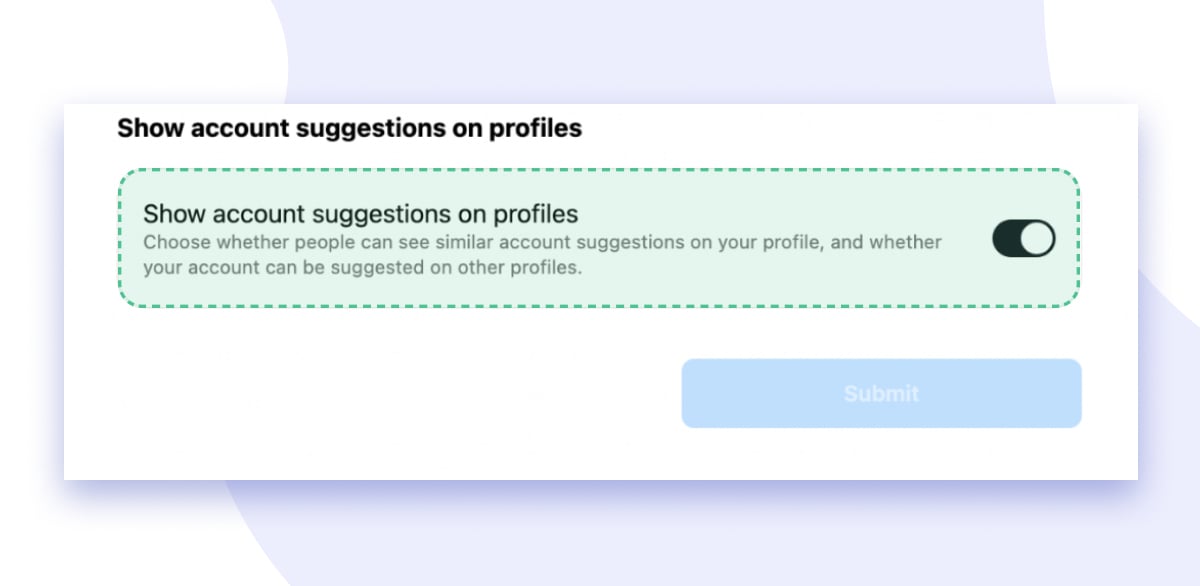Disable account suggestions on profiles toggle
The image size is (1200, 586).
point(1022,239)
